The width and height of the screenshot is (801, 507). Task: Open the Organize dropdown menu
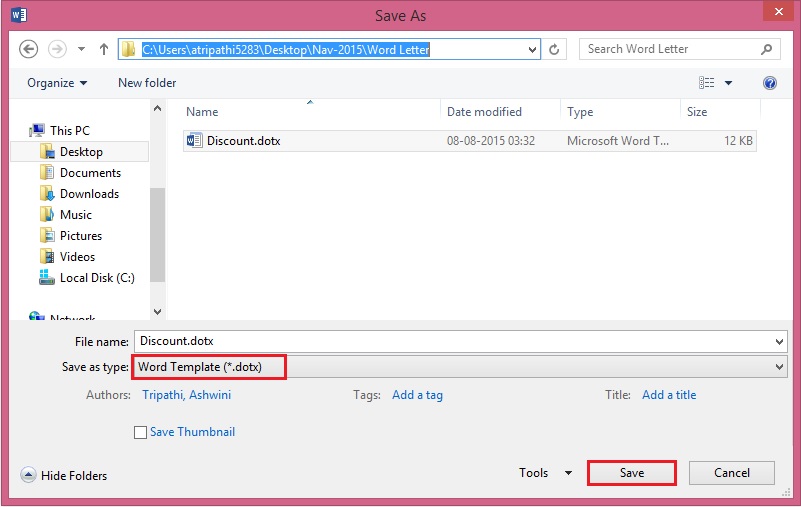tap(57, 83)
